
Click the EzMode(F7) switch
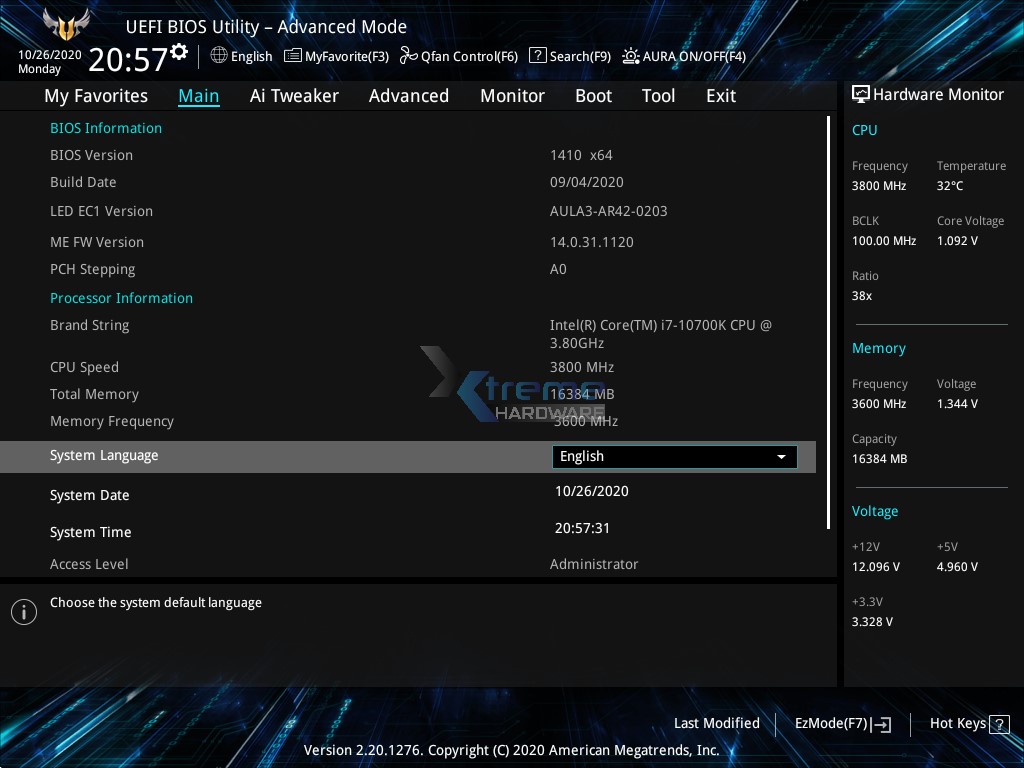coord(842,723)
